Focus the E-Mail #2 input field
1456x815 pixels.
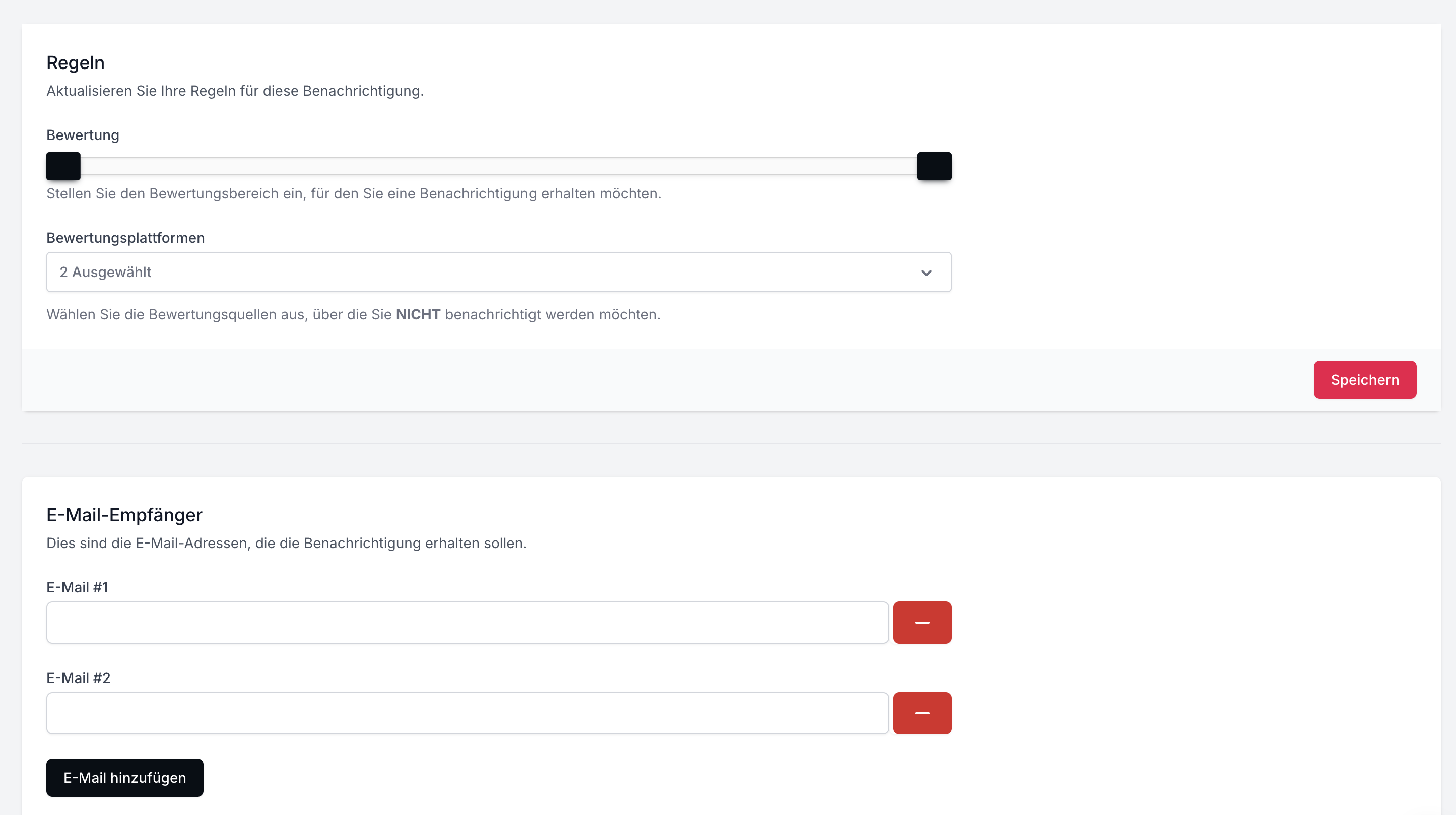pos(467,713)
